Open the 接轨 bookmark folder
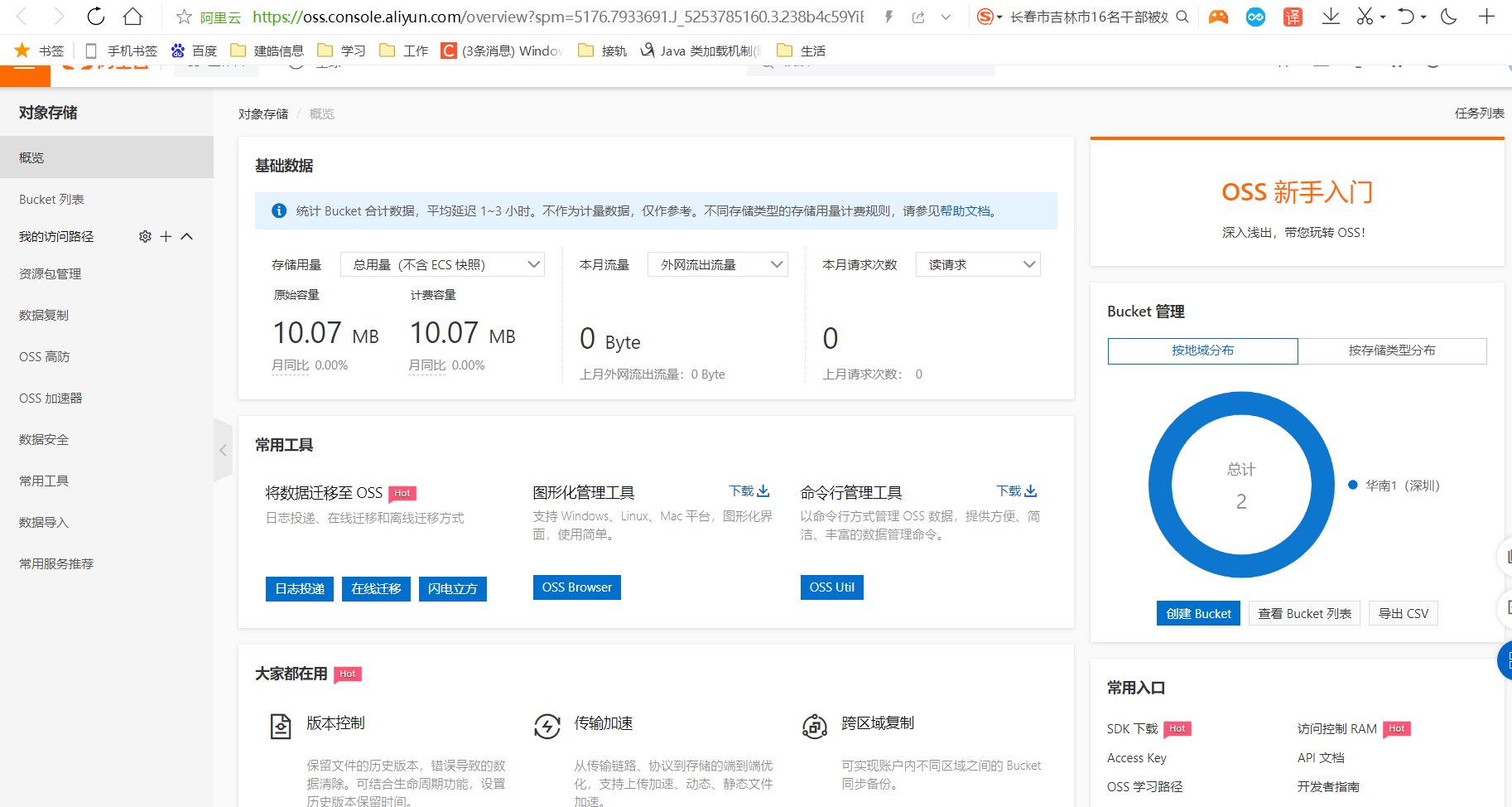Screen dimensions: 1512x807 coord(602,51)
